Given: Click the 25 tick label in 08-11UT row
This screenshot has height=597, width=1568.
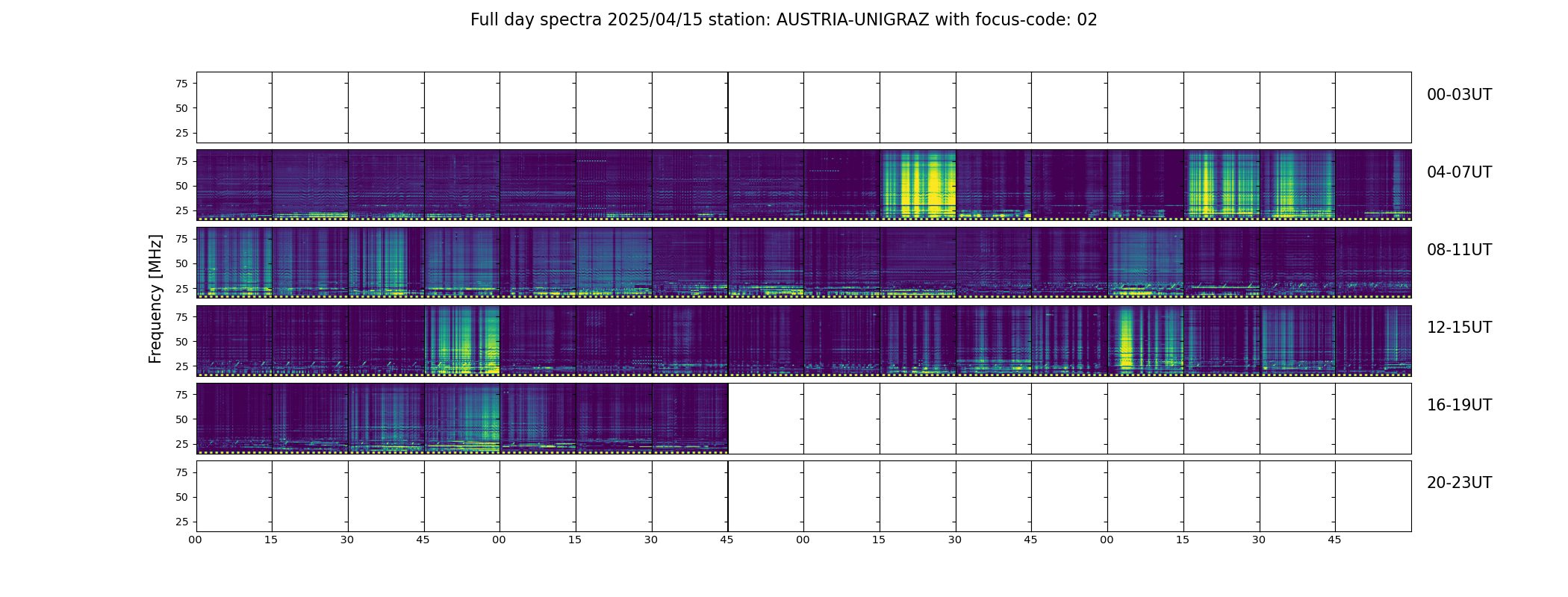Looking at the screenshot, I should (181, 288).
